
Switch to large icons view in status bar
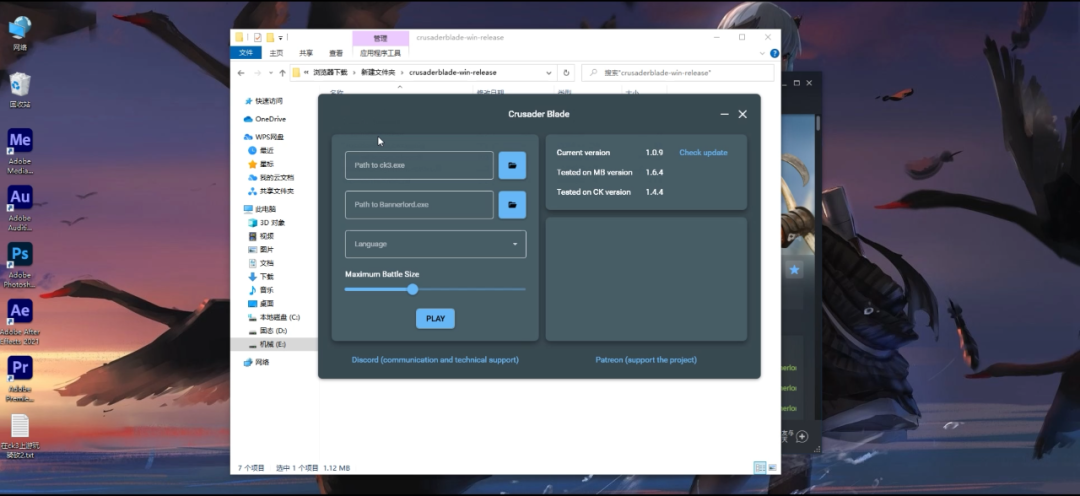pos(772,468)
